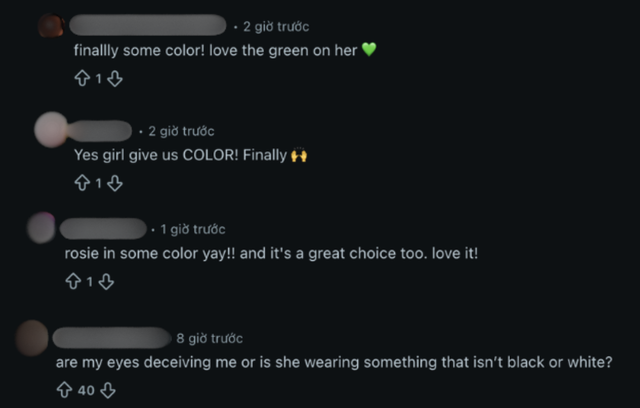640x408 pixels.
Task: Upvote the "Yes girl give us COLOR" comment
Action: click(82, 183)
